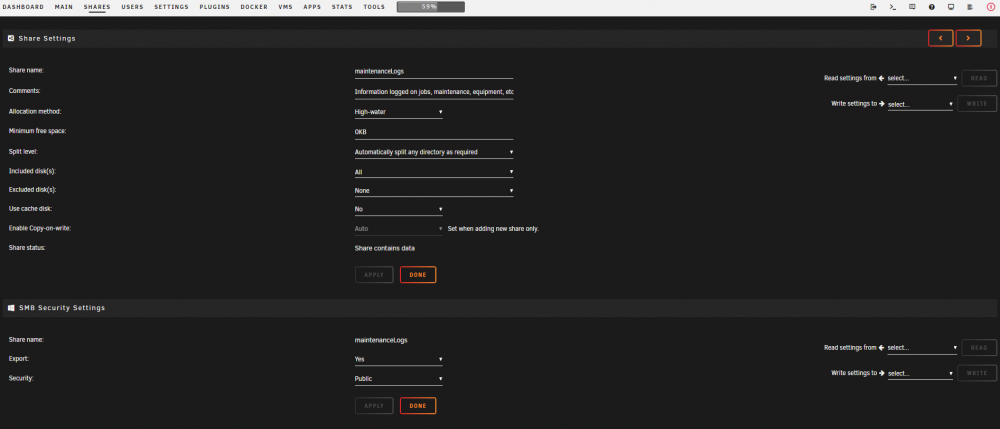Open the terminal icon in the top bar

(x=893, y=7)
